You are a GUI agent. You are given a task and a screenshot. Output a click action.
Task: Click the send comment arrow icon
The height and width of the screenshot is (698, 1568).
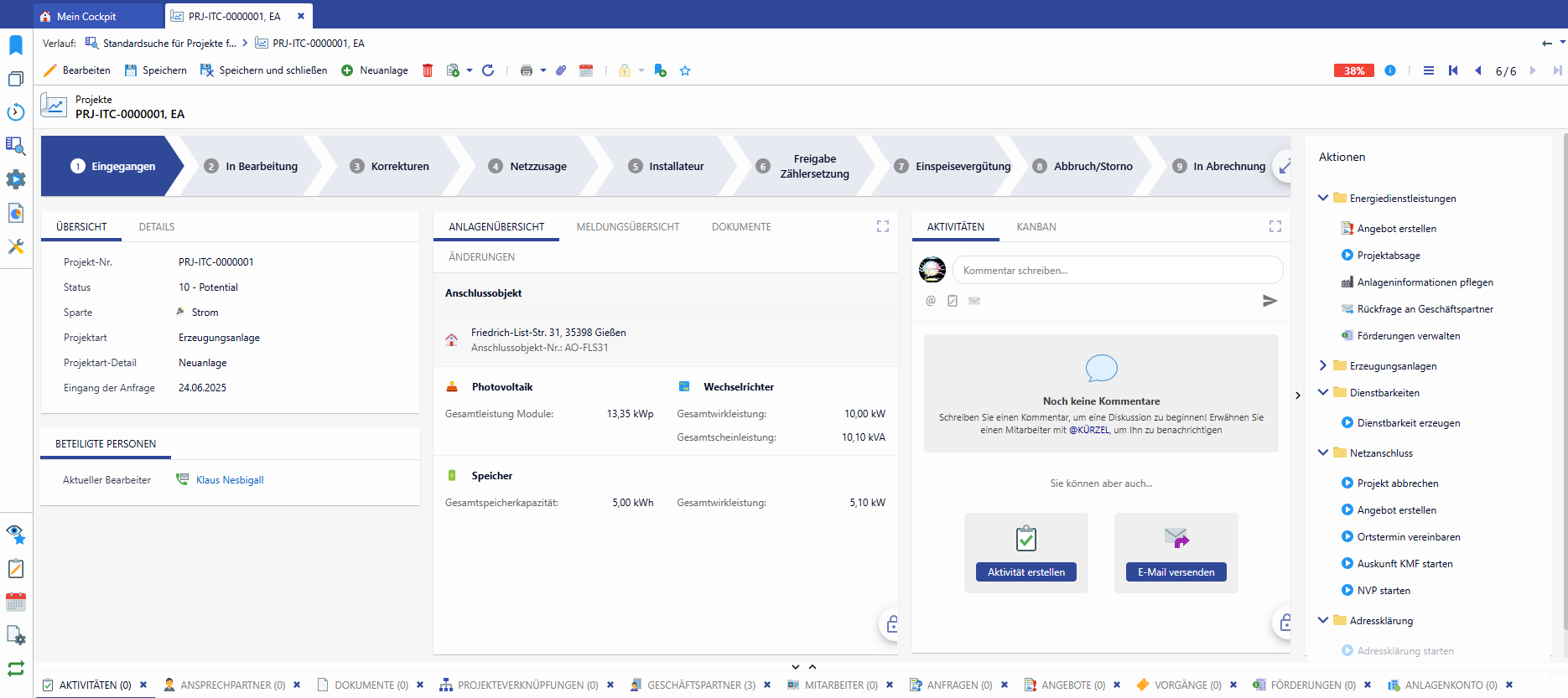tap(1269, 301)
